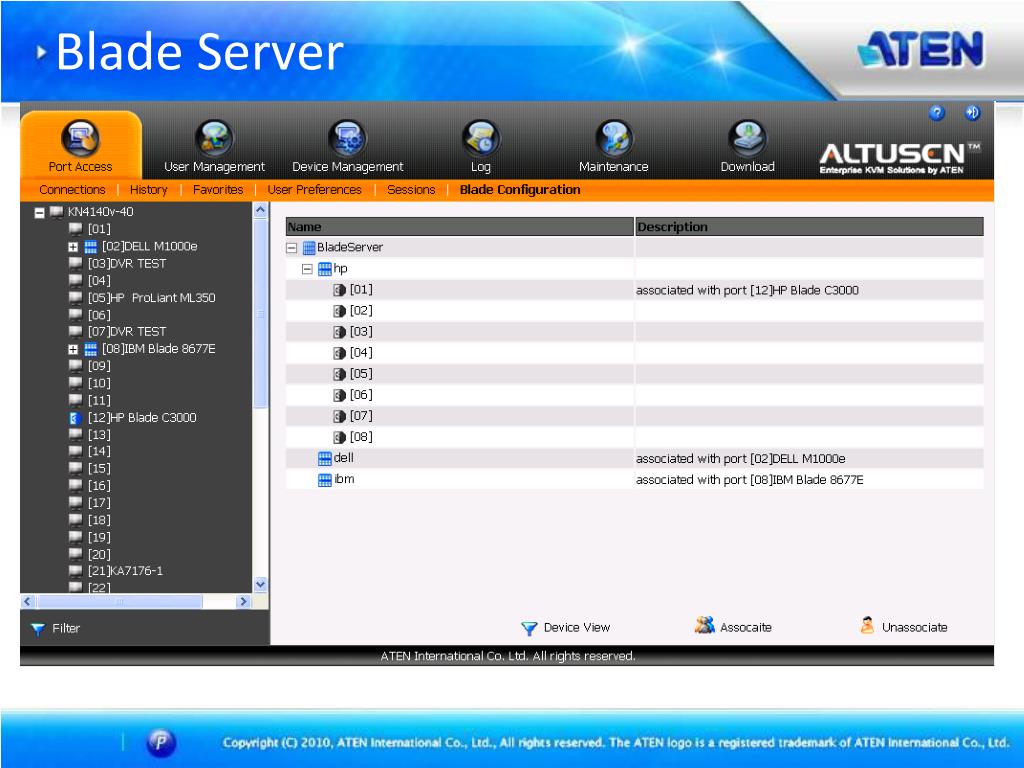1024x768 pixels.
Task: Open the Port Access tab icon
Action: coord(80,138)
